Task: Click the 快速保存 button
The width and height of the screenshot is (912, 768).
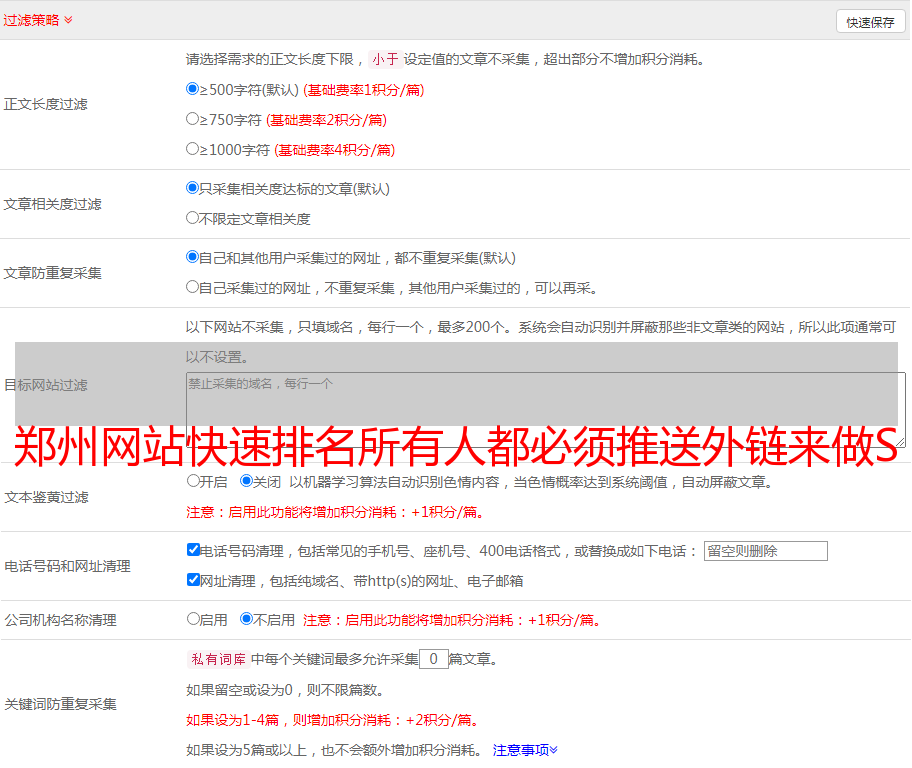Action: 871,22
